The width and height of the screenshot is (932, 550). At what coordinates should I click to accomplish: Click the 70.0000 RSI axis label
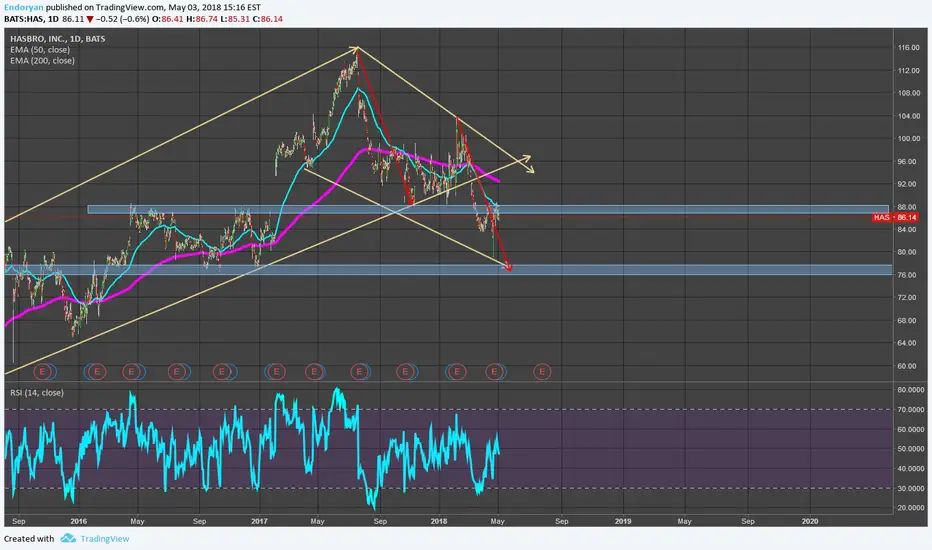click(911, 410)
